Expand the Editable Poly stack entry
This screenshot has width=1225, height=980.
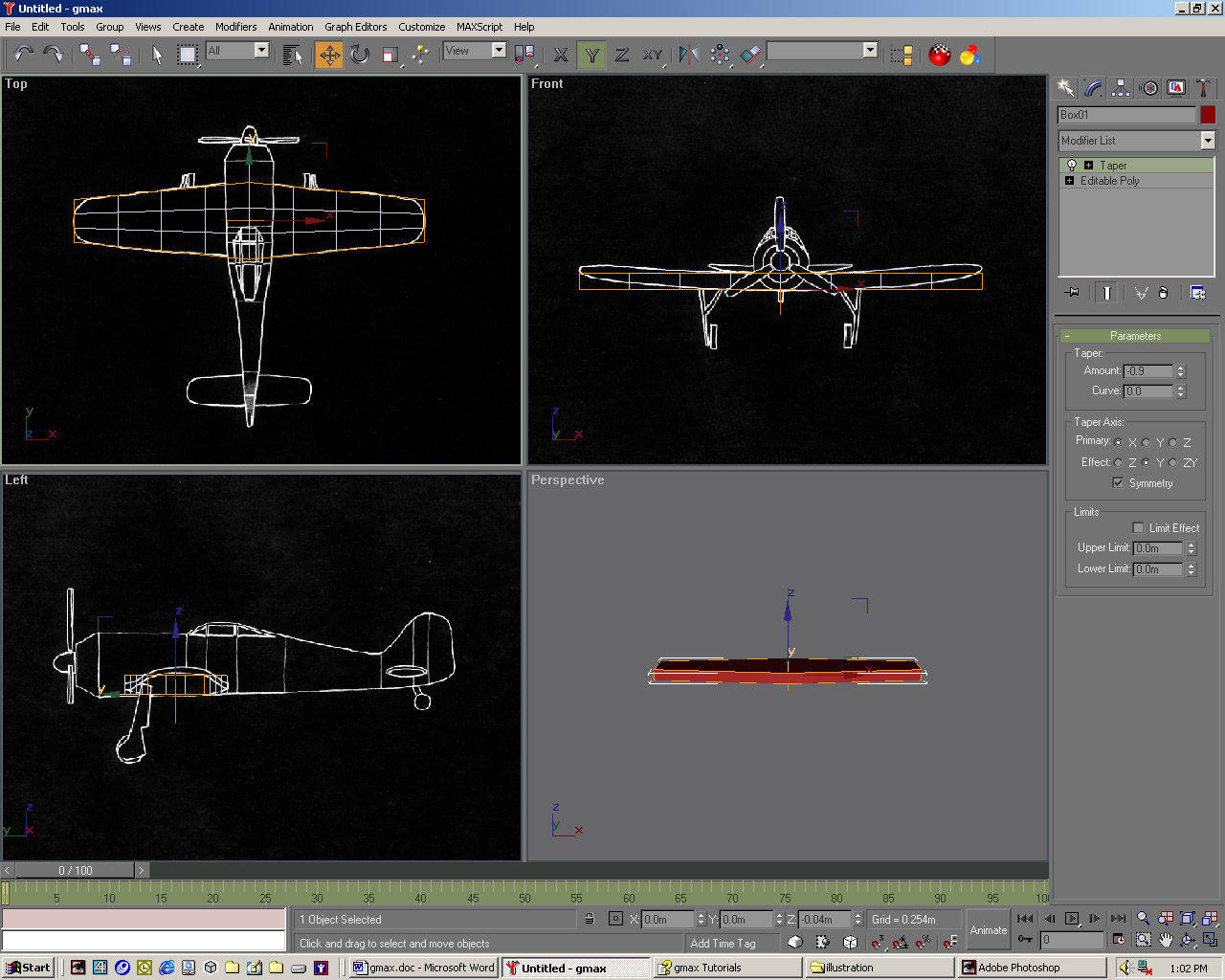coord(1070,181)
